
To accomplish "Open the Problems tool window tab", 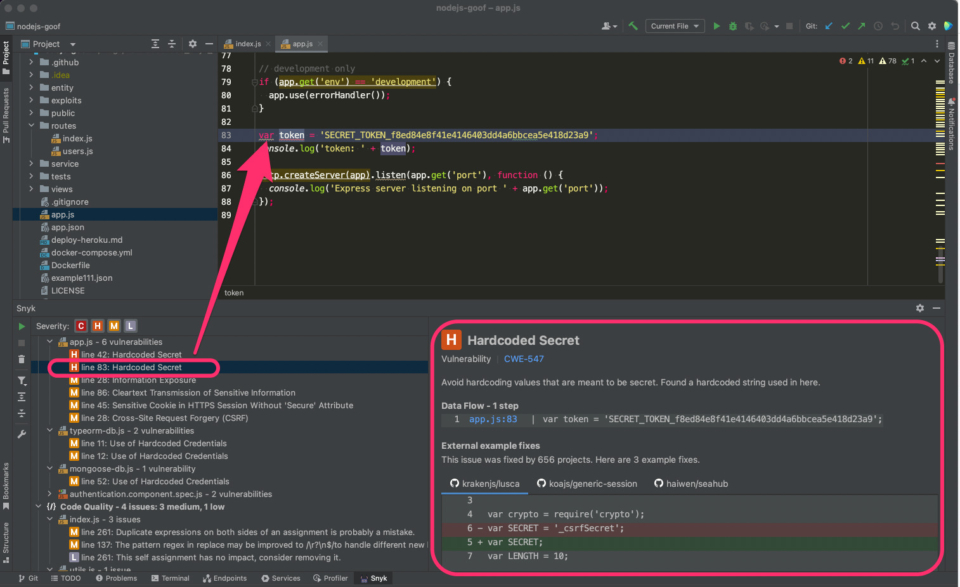I will click(116, 578).
